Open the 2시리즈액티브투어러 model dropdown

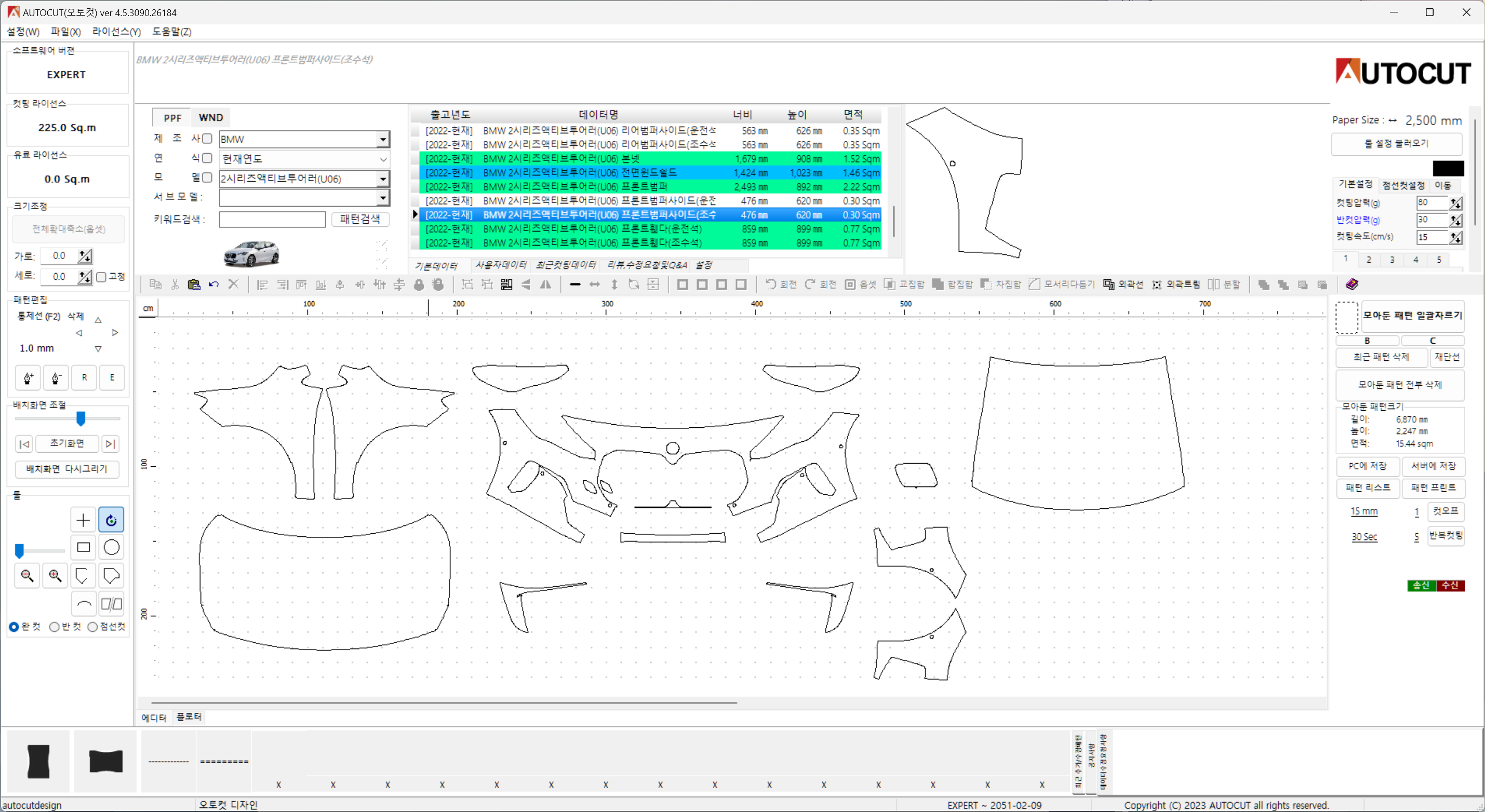[x=383, y=179]
